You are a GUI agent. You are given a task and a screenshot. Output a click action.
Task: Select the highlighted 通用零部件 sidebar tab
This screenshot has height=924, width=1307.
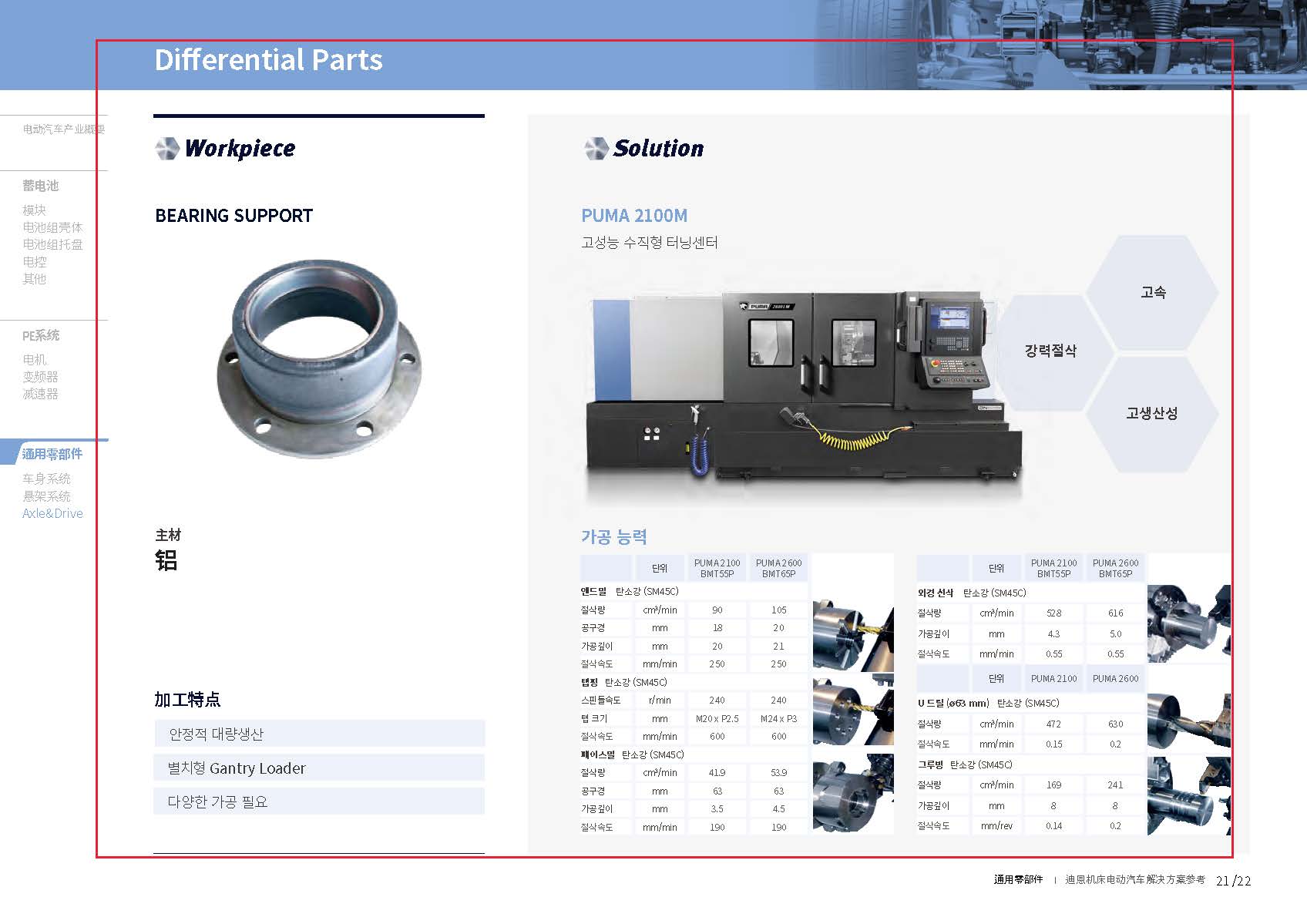[52, 454]
